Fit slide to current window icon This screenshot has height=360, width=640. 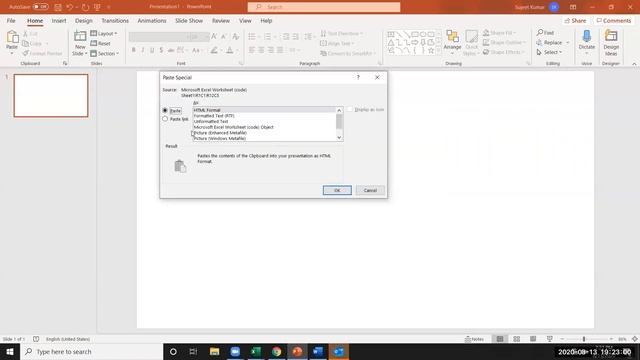(x=635, y=339)
